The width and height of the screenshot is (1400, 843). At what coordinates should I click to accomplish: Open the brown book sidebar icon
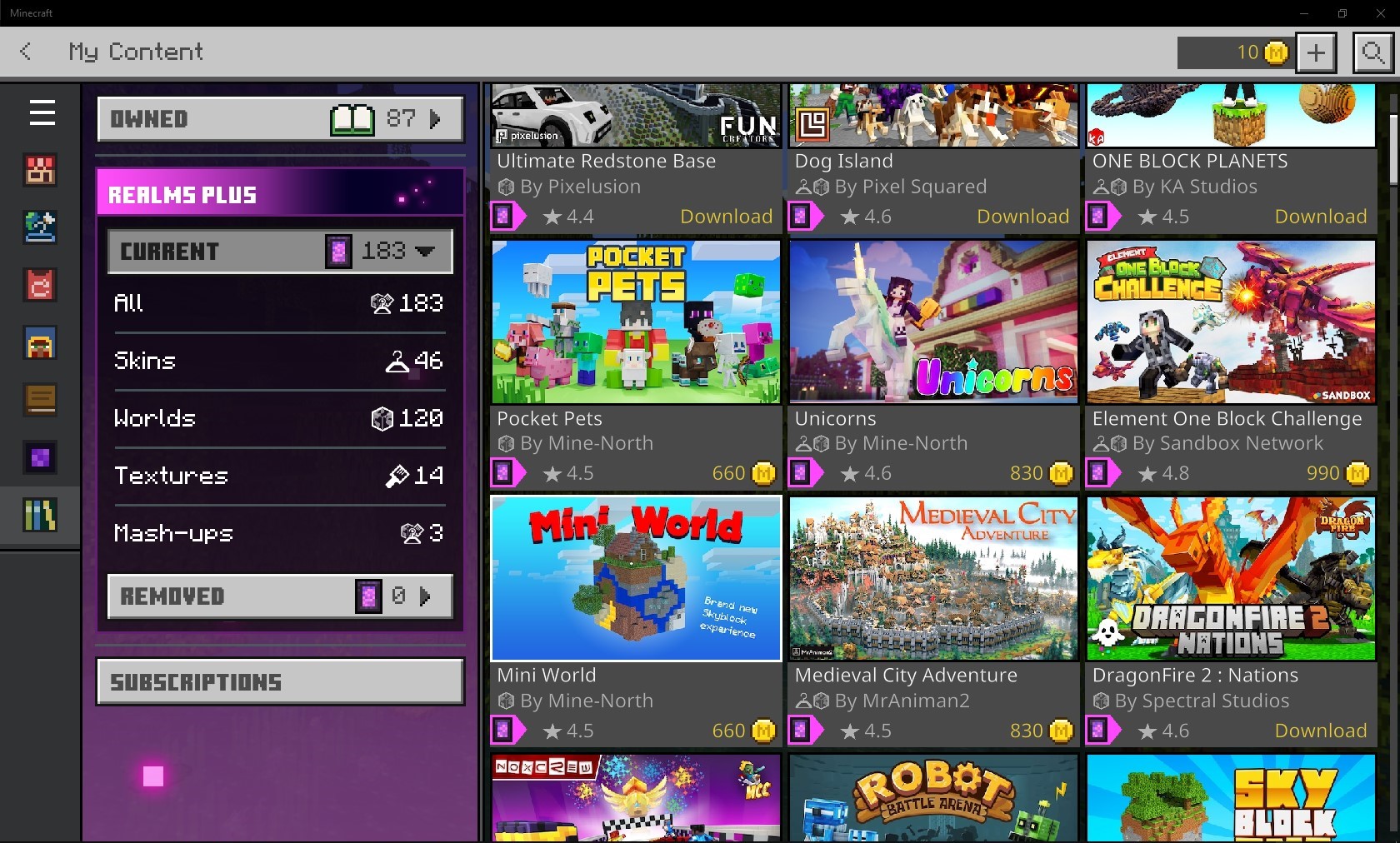pyautogui.click(x=41, y=400)
